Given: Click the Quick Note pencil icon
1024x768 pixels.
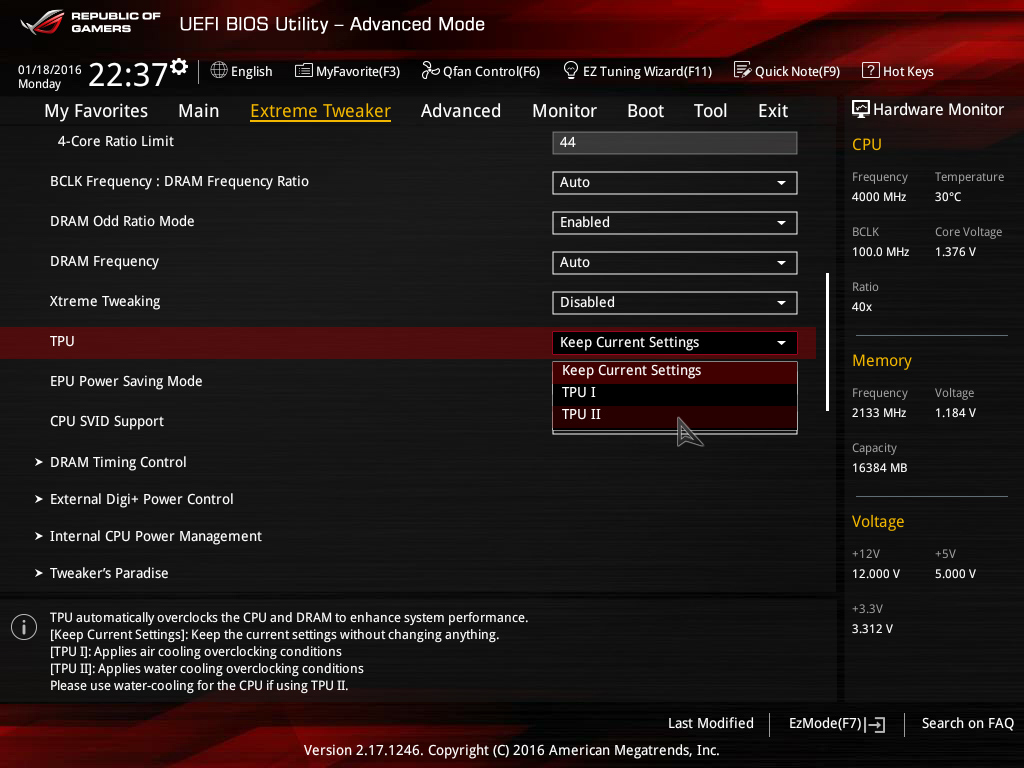Looking at the screenshot, I should click(743, 70).
